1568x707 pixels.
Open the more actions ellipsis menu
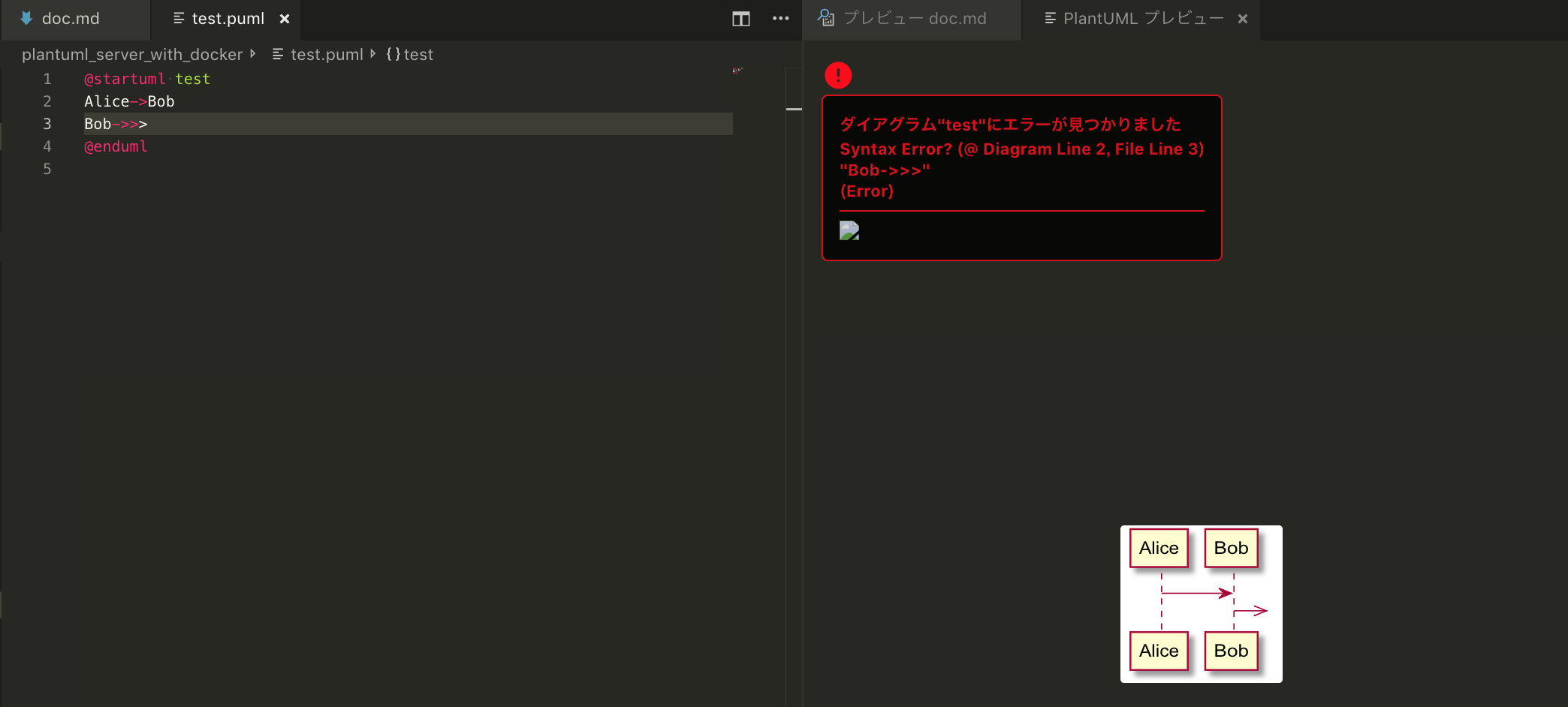pyautogui.click(x=780, y=19)
